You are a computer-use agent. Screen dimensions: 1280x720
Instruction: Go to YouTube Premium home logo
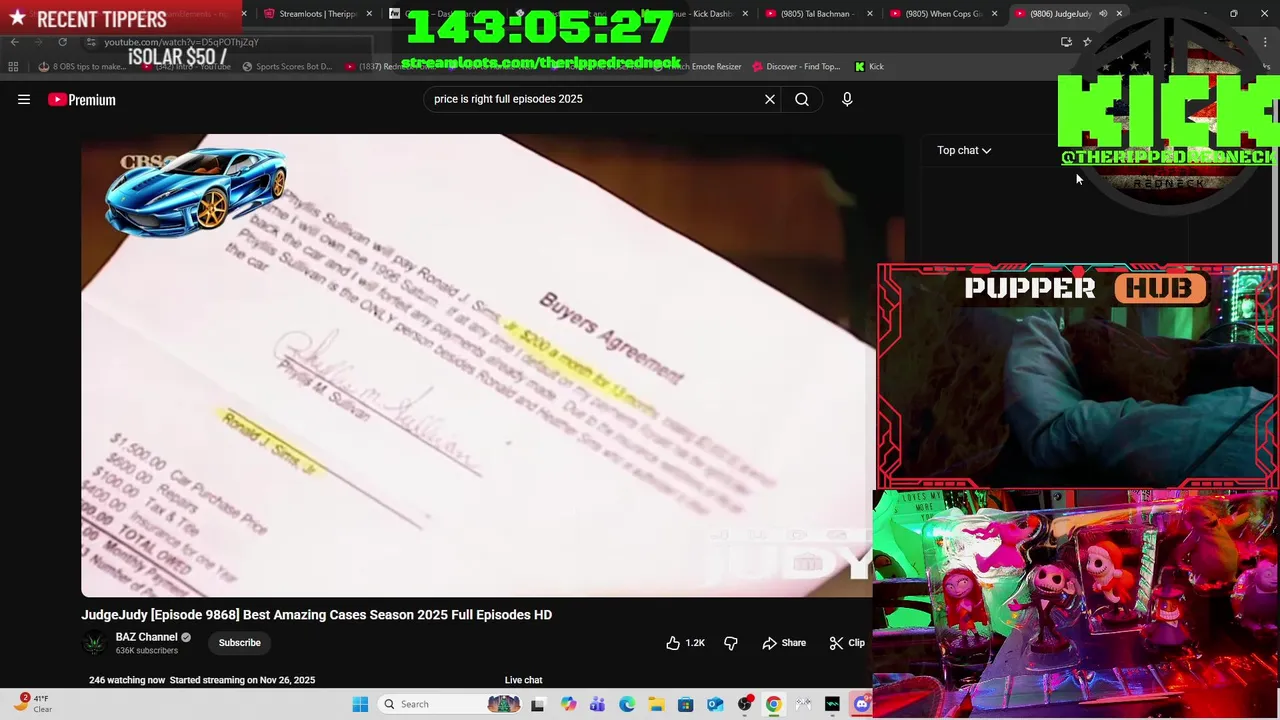point(82,99)
